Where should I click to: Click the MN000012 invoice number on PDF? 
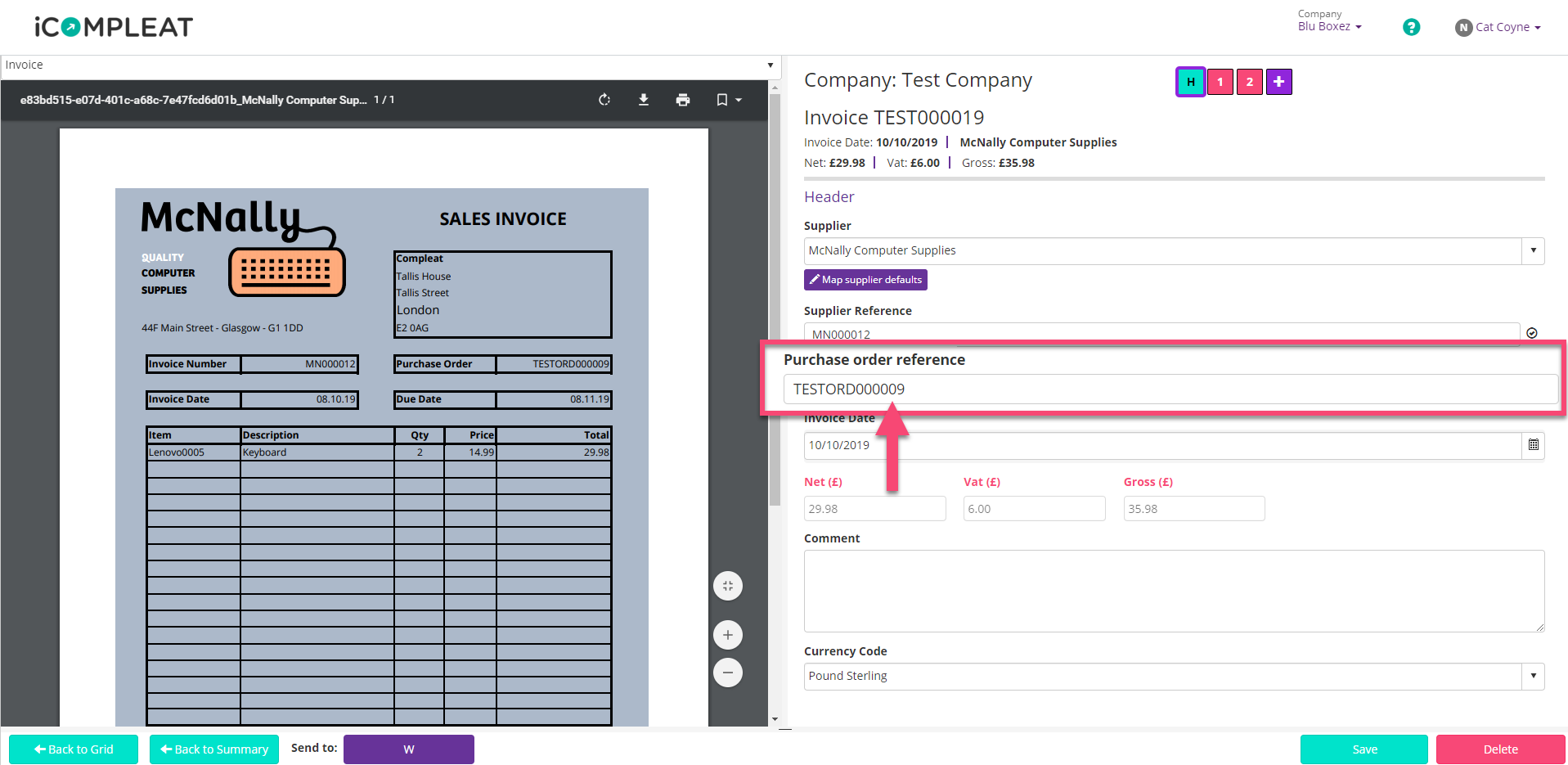pos(330,364)
